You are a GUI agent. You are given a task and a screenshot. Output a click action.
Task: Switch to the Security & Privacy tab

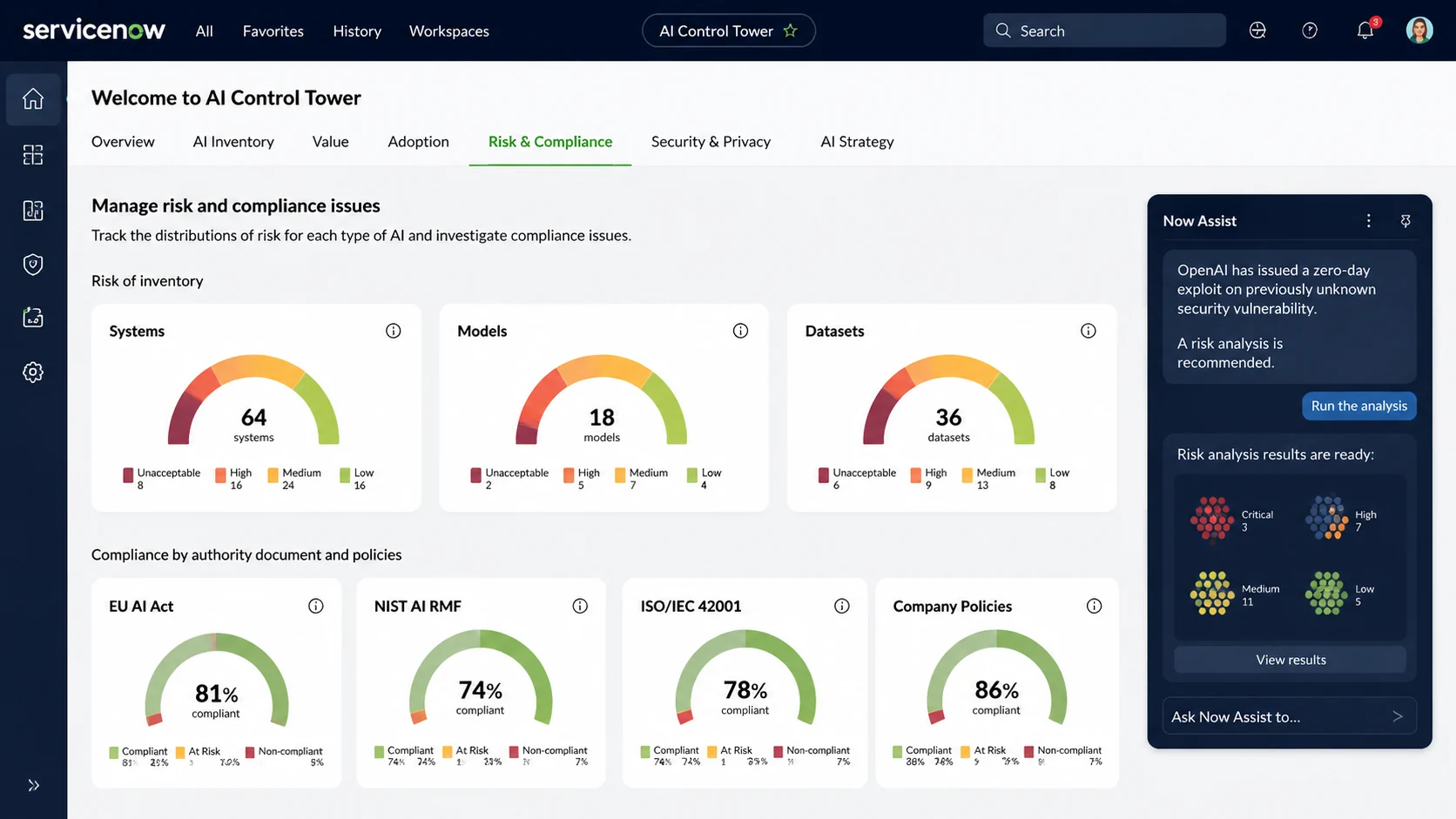pyautogui.click(x=711, y=141)
